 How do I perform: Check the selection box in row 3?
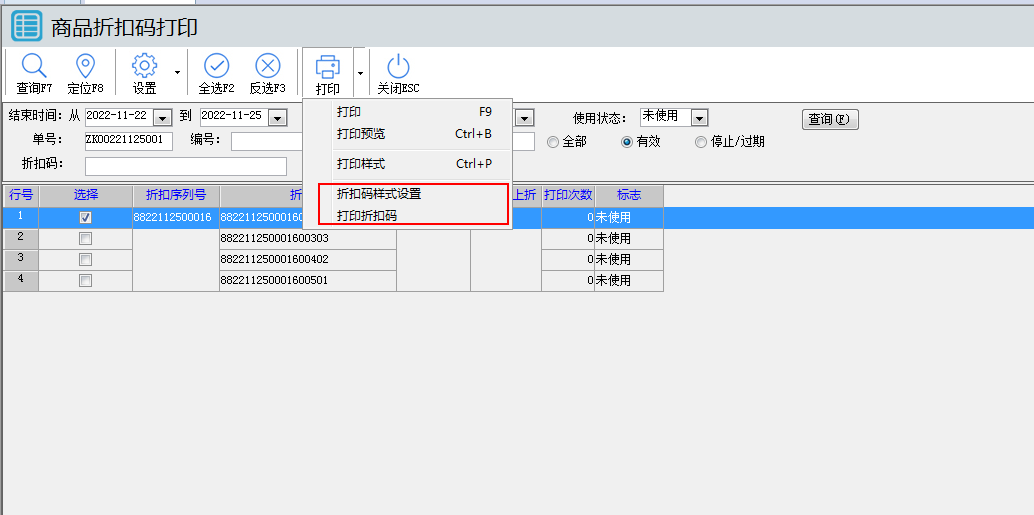(85, 259)
